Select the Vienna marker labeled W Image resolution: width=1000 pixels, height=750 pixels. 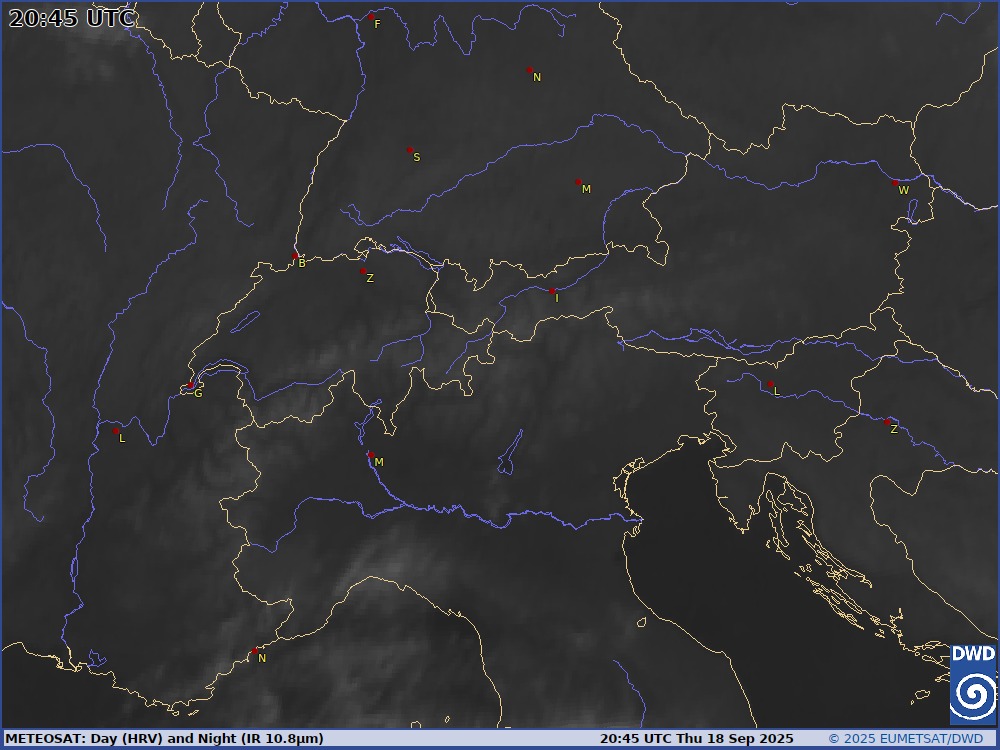(x=895, y=183)
